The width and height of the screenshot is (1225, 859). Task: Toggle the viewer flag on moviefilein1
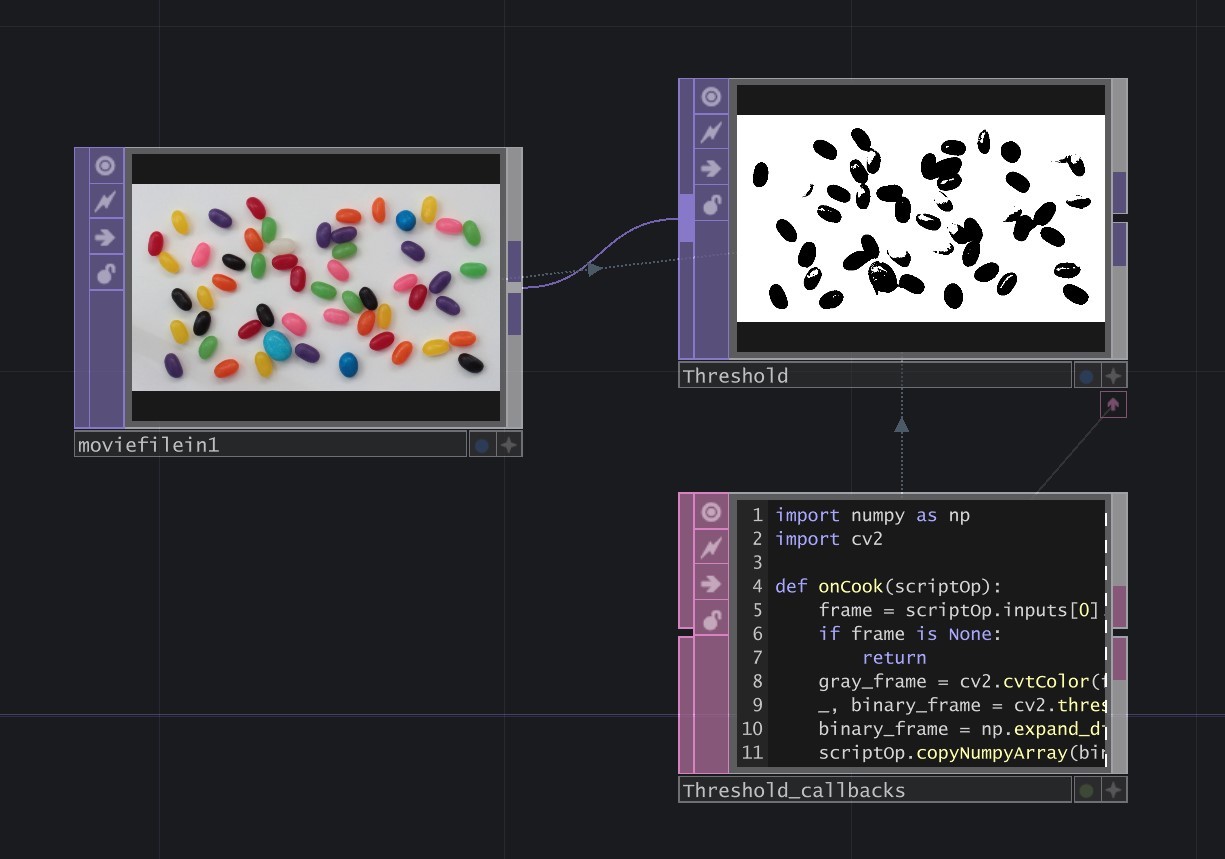105,166
